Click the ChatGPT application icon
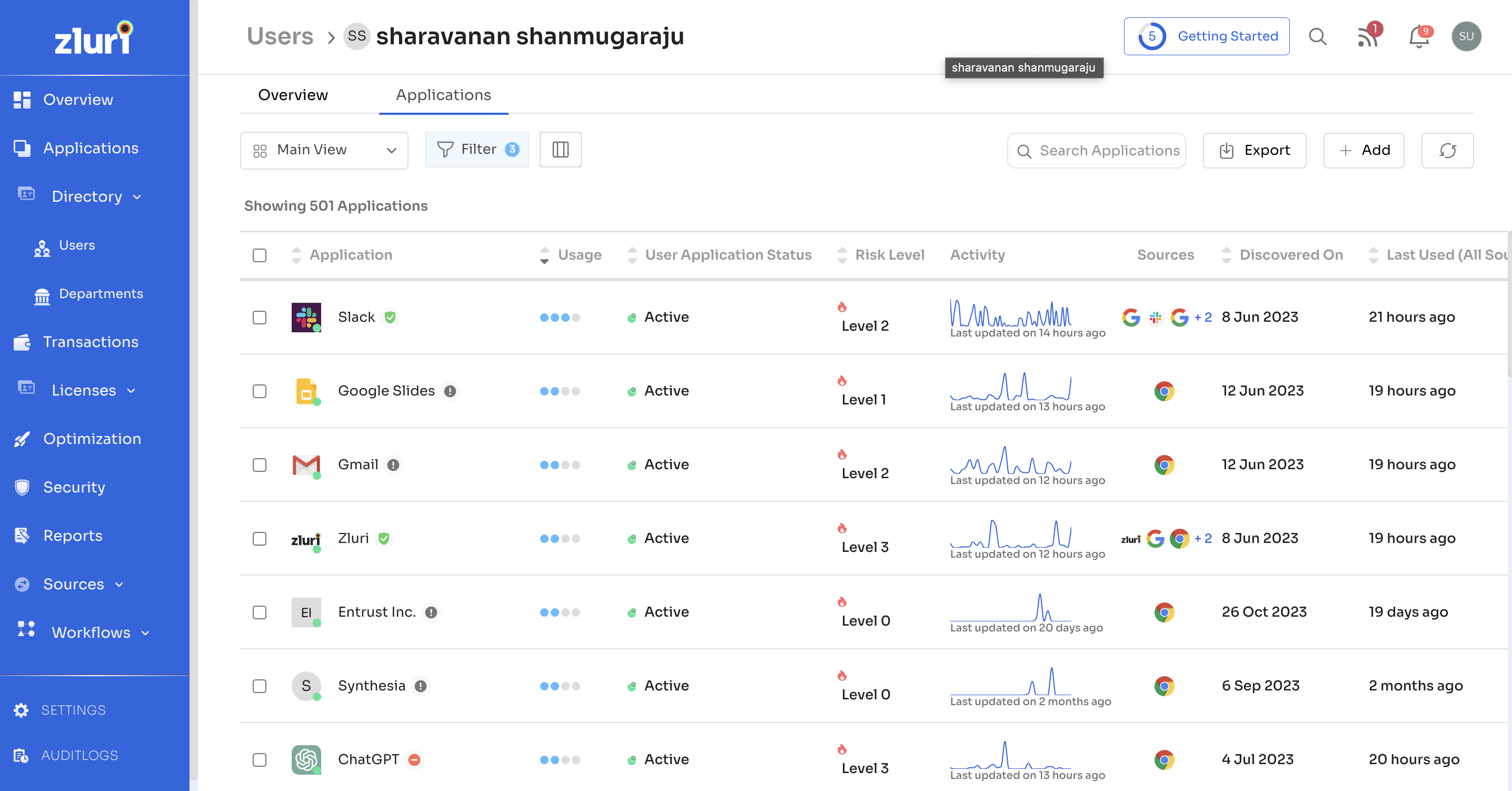Screen dimensions: 1512x791 coord(305,759)
